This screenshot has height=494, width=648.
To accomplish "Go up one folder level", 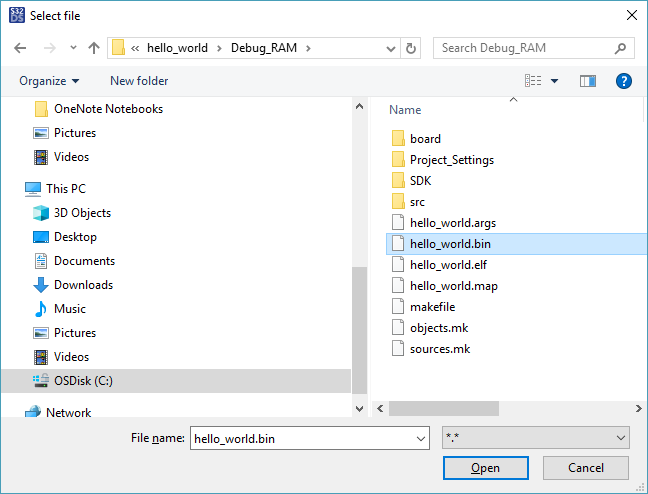I will point(94,48).
